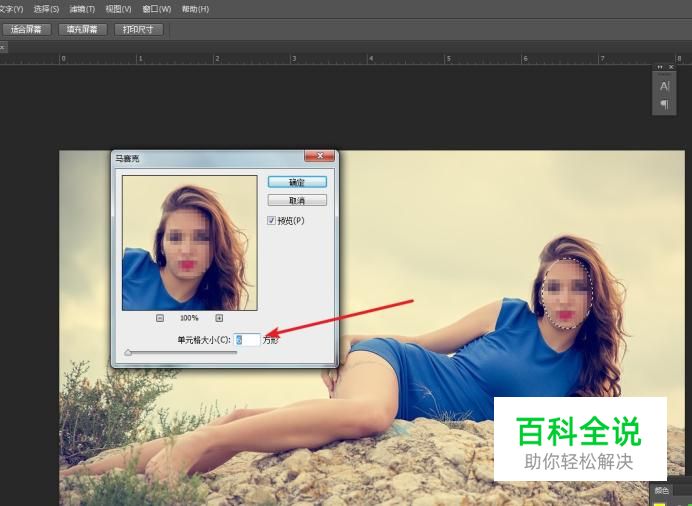The width and height of the screenshot is (692, 506).
Task: Open the Character panel icon
Action: (664, 87)
